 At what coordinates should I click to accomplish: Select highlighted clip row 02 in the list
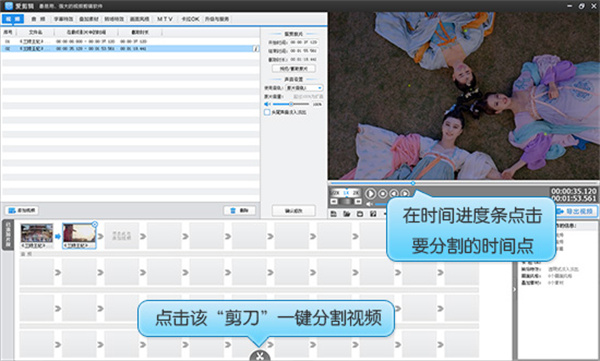click(130, 49)
